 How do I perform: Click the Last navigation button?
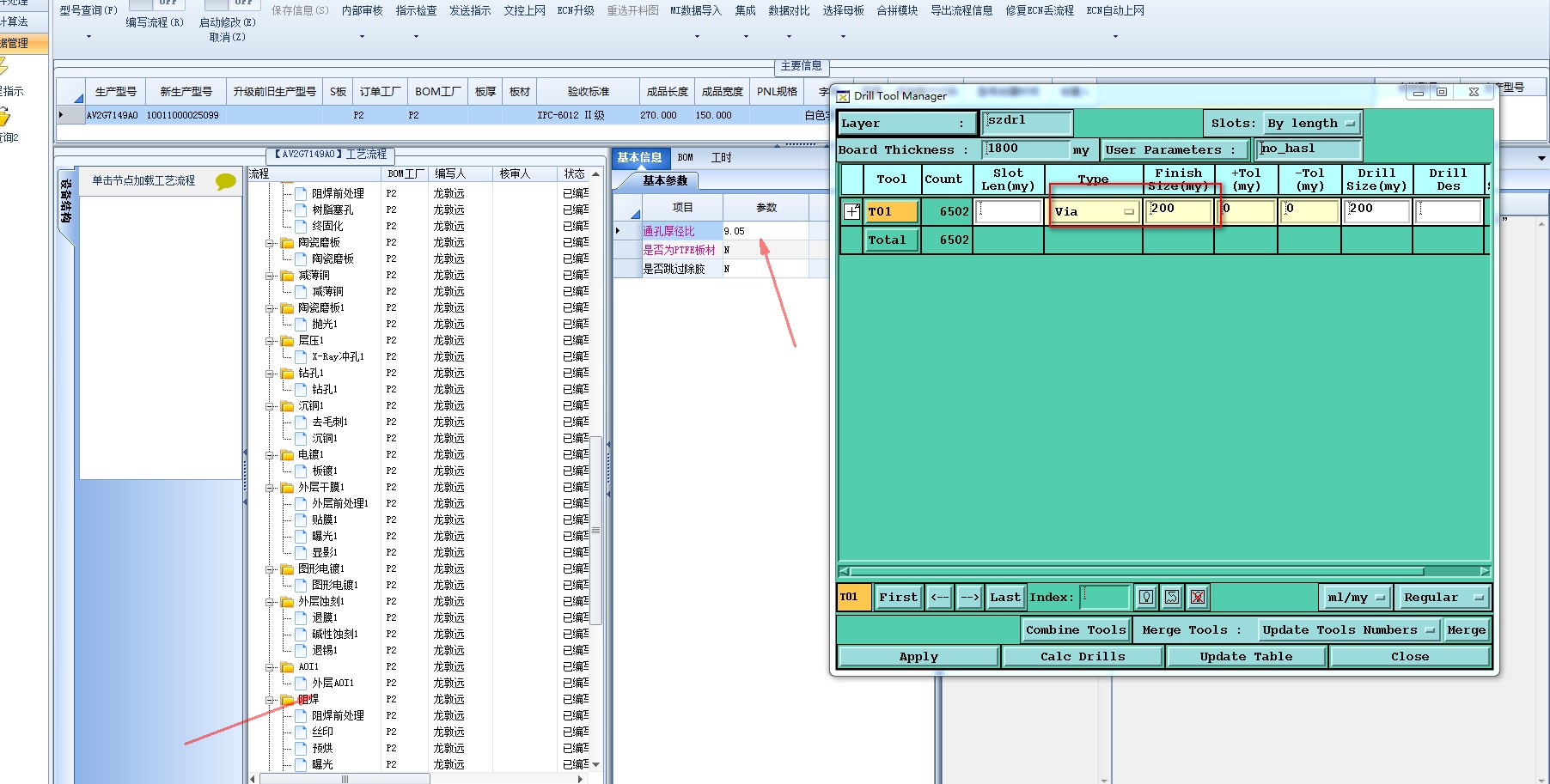pyautogui.click(x=1004, y=597)
